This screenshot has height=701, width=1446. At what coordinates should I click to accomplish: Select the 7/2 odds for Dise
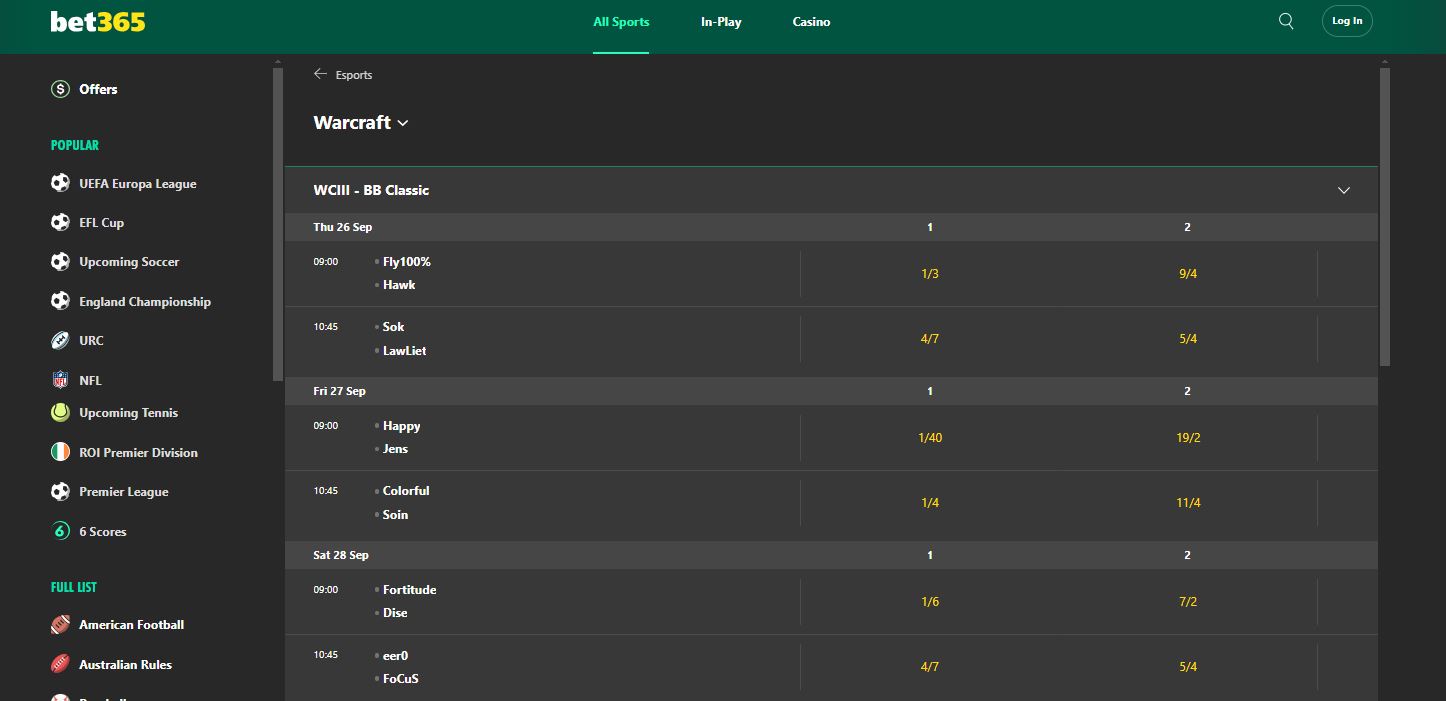click(x=1187, y=601)
